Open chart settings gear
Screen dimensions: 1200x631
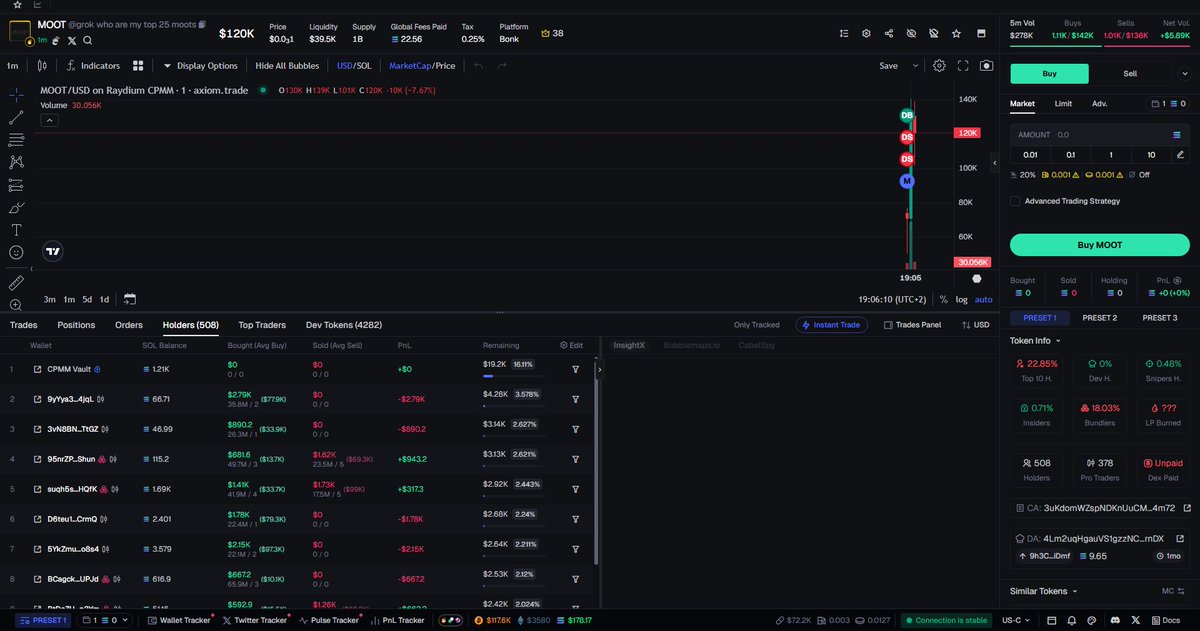pyautogui.click(x=939, y=66)
